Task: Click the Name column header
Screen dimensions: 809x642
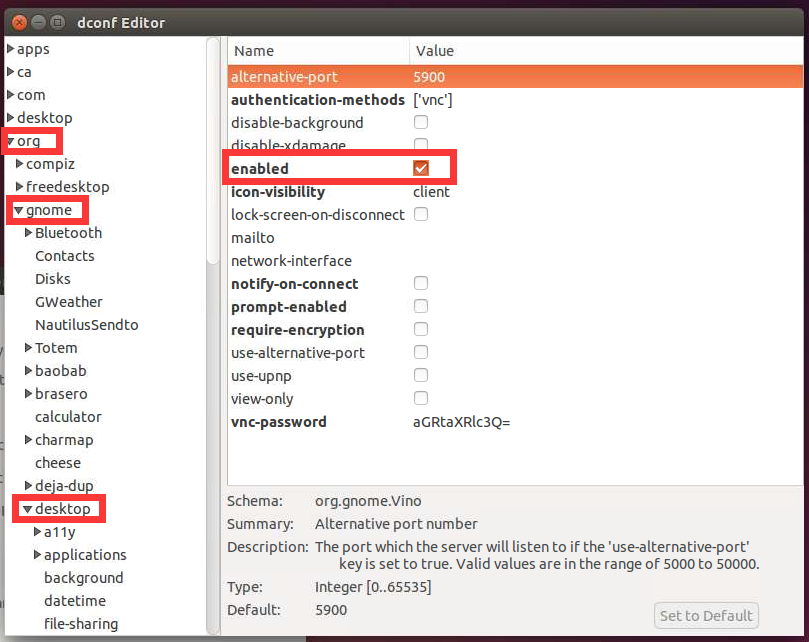Action: click(318, 51)
